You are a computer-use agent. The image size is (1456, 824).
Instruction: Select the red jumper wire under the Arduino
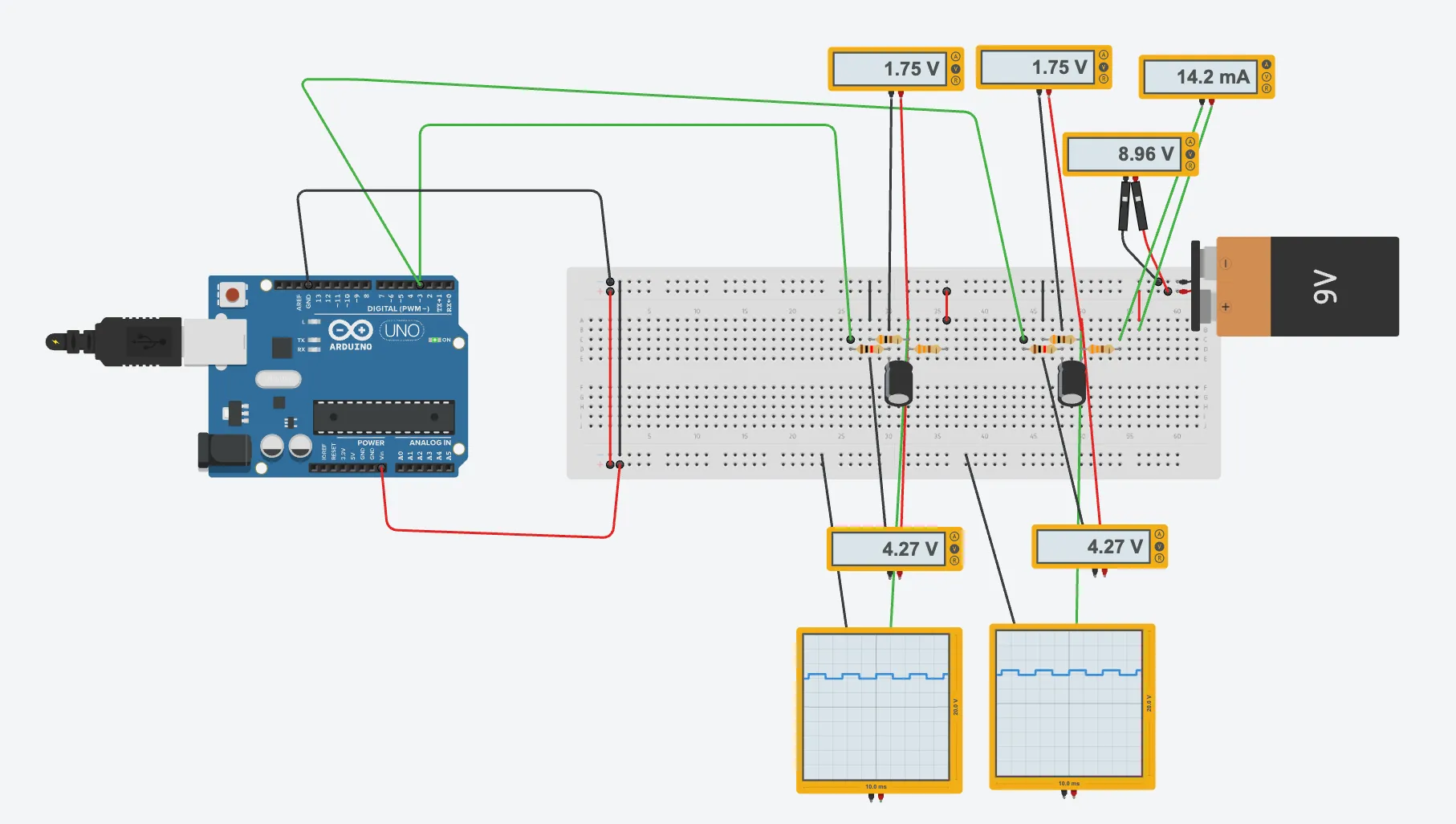[498, 533]
